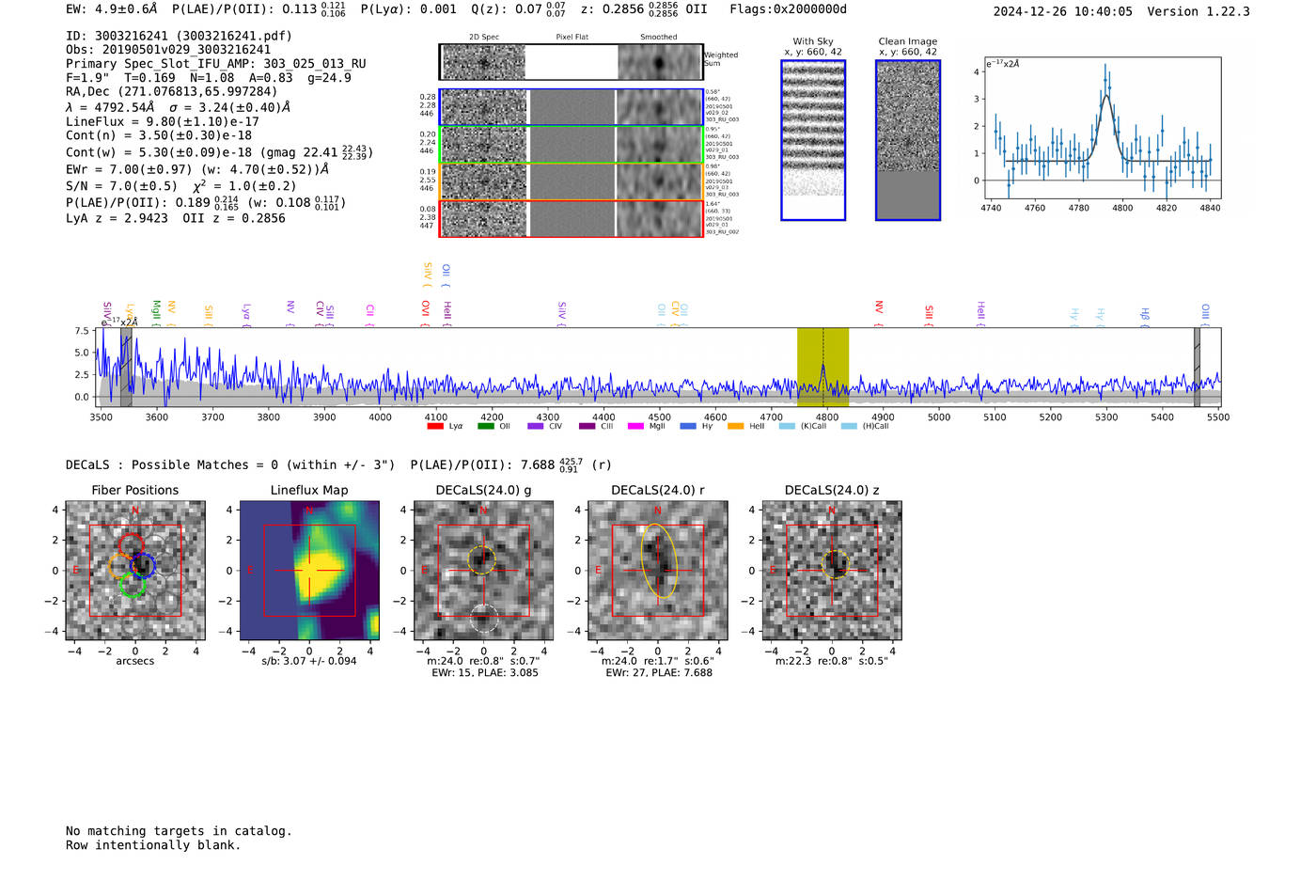Image resolution: width=1316 pixels, height=896 pixels.
Task: Click the Flags:0x2000000d text
Action: 788,9
